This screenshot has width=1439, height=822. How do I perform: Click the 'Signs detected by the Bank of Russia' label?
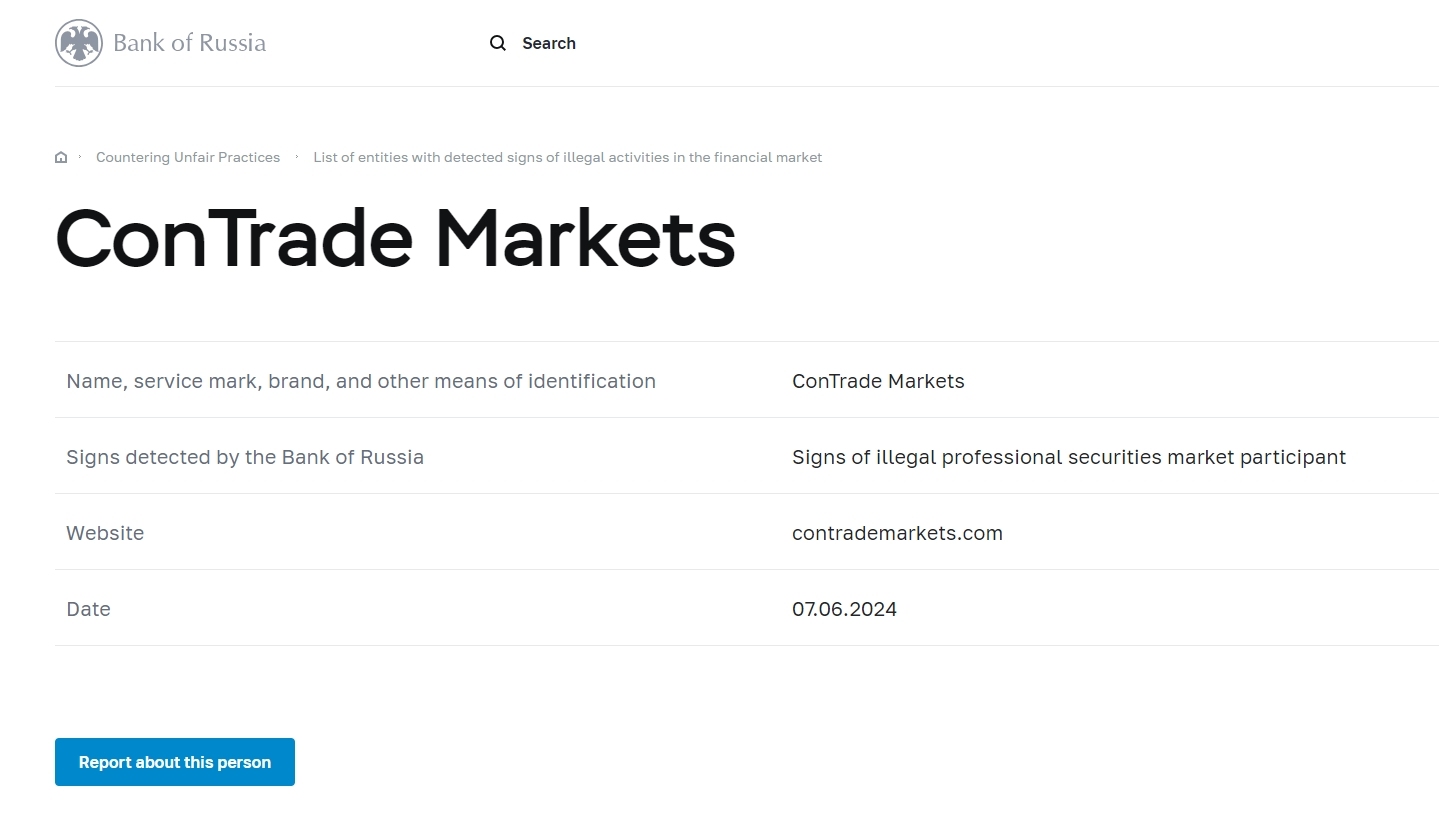pyautogui.click(x=245, y=457)
